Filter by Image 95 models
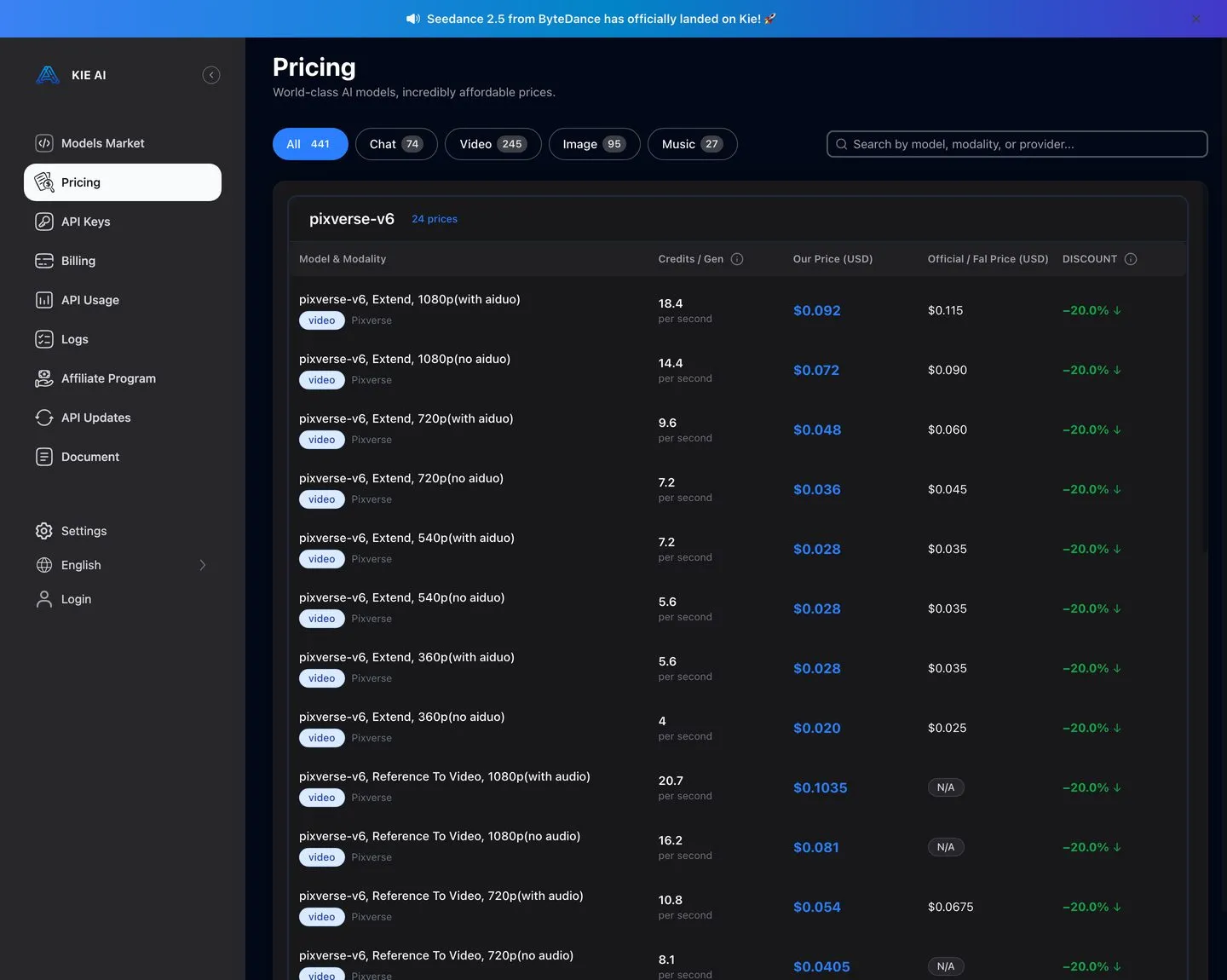 point(594,144)
